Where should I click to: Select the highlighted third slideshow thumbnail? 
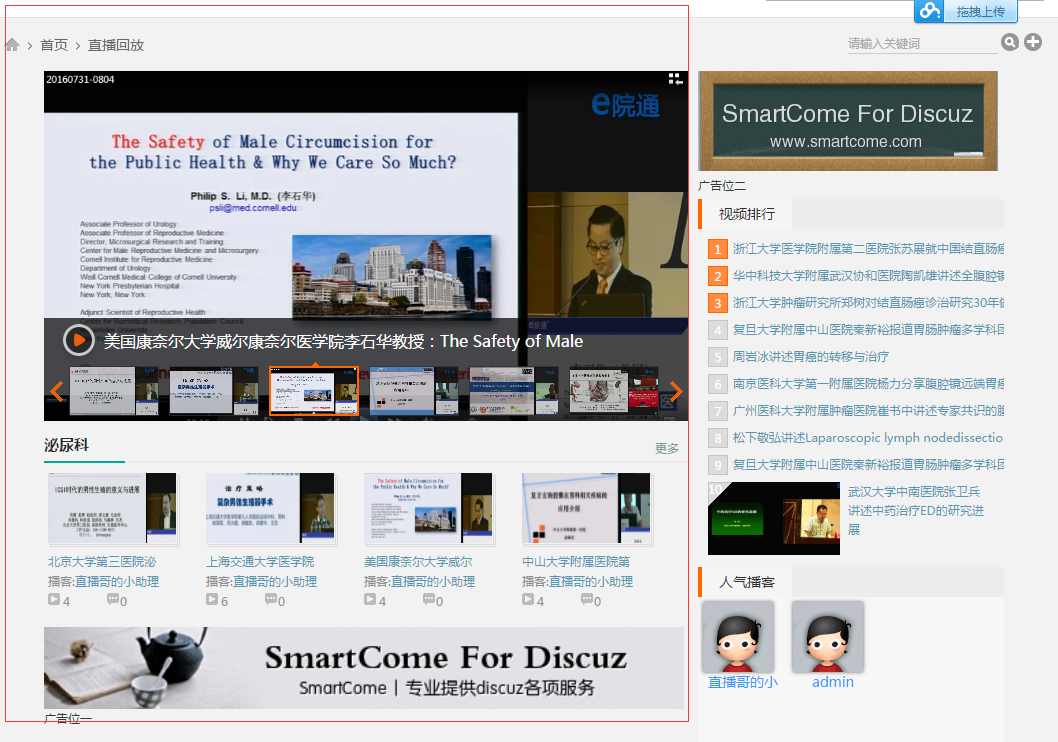(x=314, y=391)
